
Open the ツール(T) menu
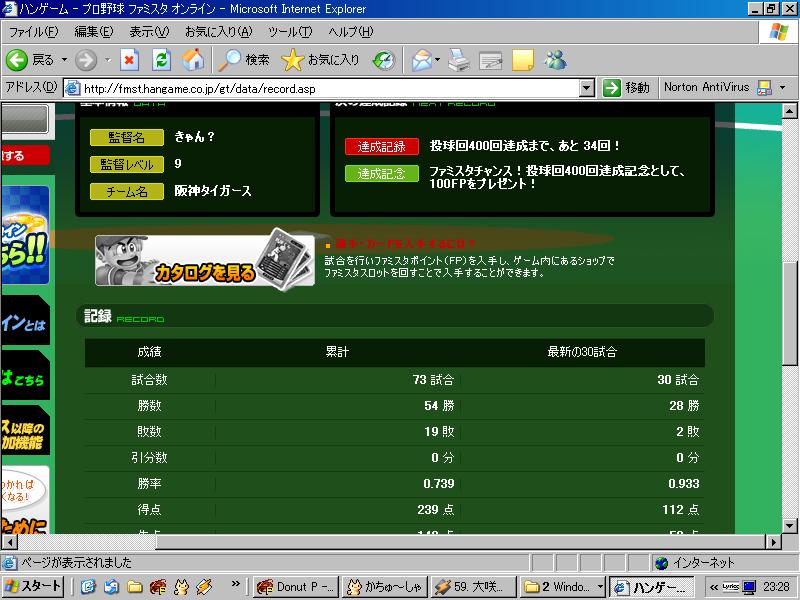click(290, 32)
